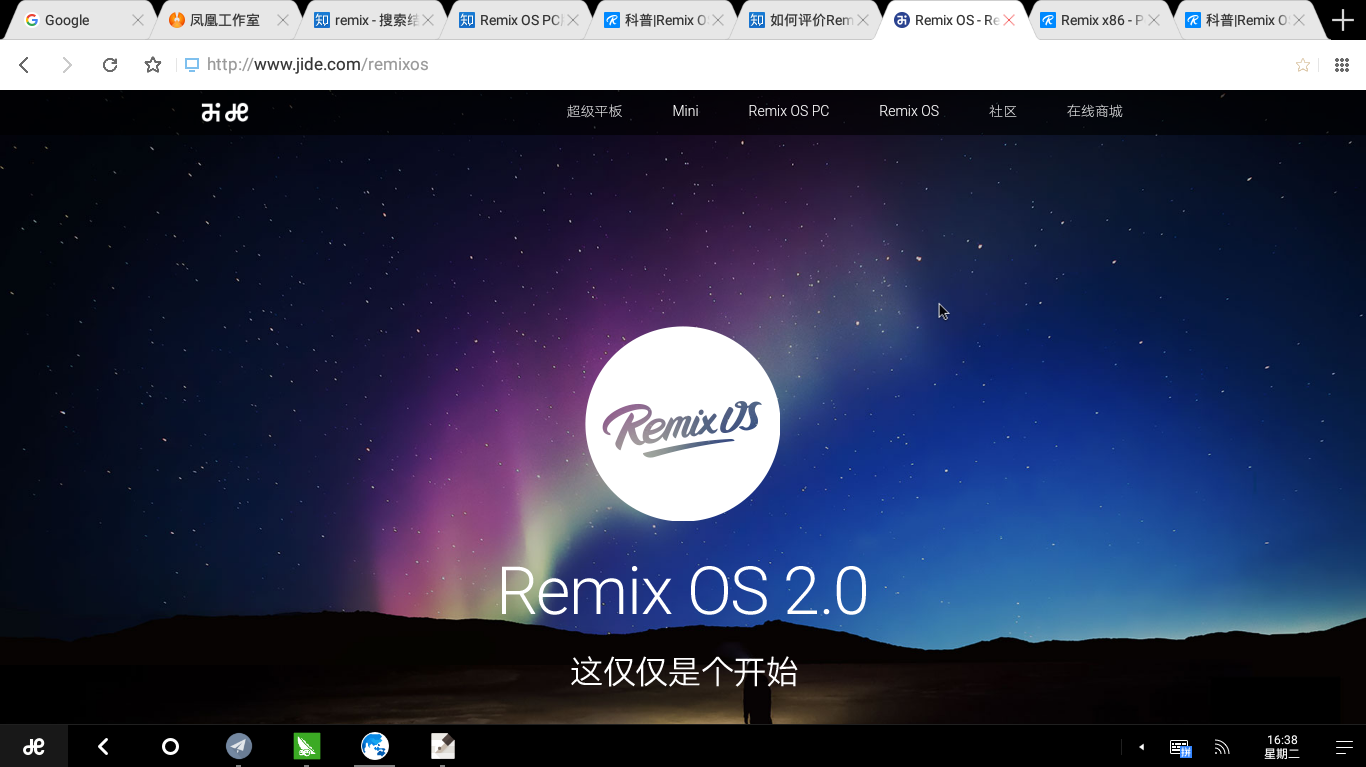Launch the Telegram paper-plane app from taskbar
Screen dimensions: 1366x767
239,746
